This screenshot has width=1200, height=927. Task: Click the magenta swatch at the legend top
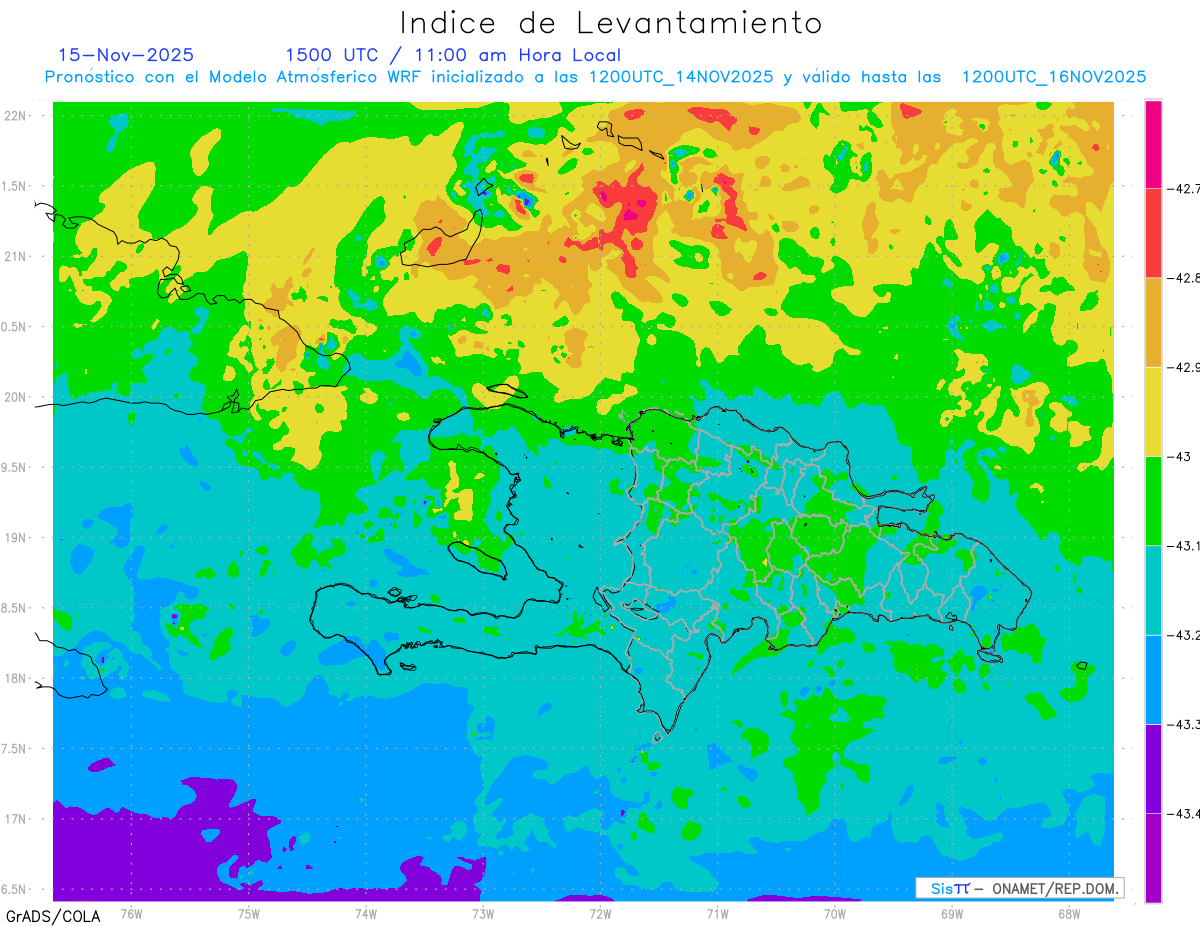point(1153,143)
